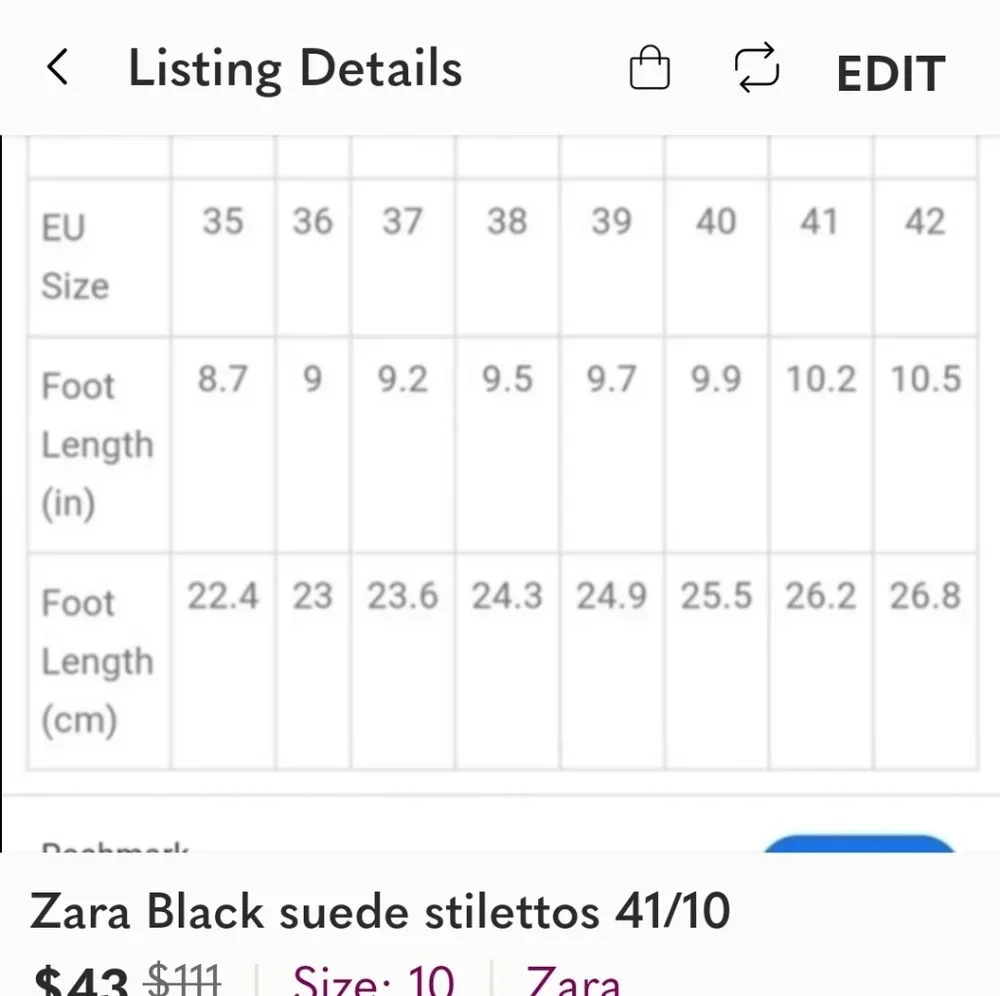Viewport: 1000px width, 996px height.
Task: Tap the relist swap-arrows icon
Action: pos(757,68)
